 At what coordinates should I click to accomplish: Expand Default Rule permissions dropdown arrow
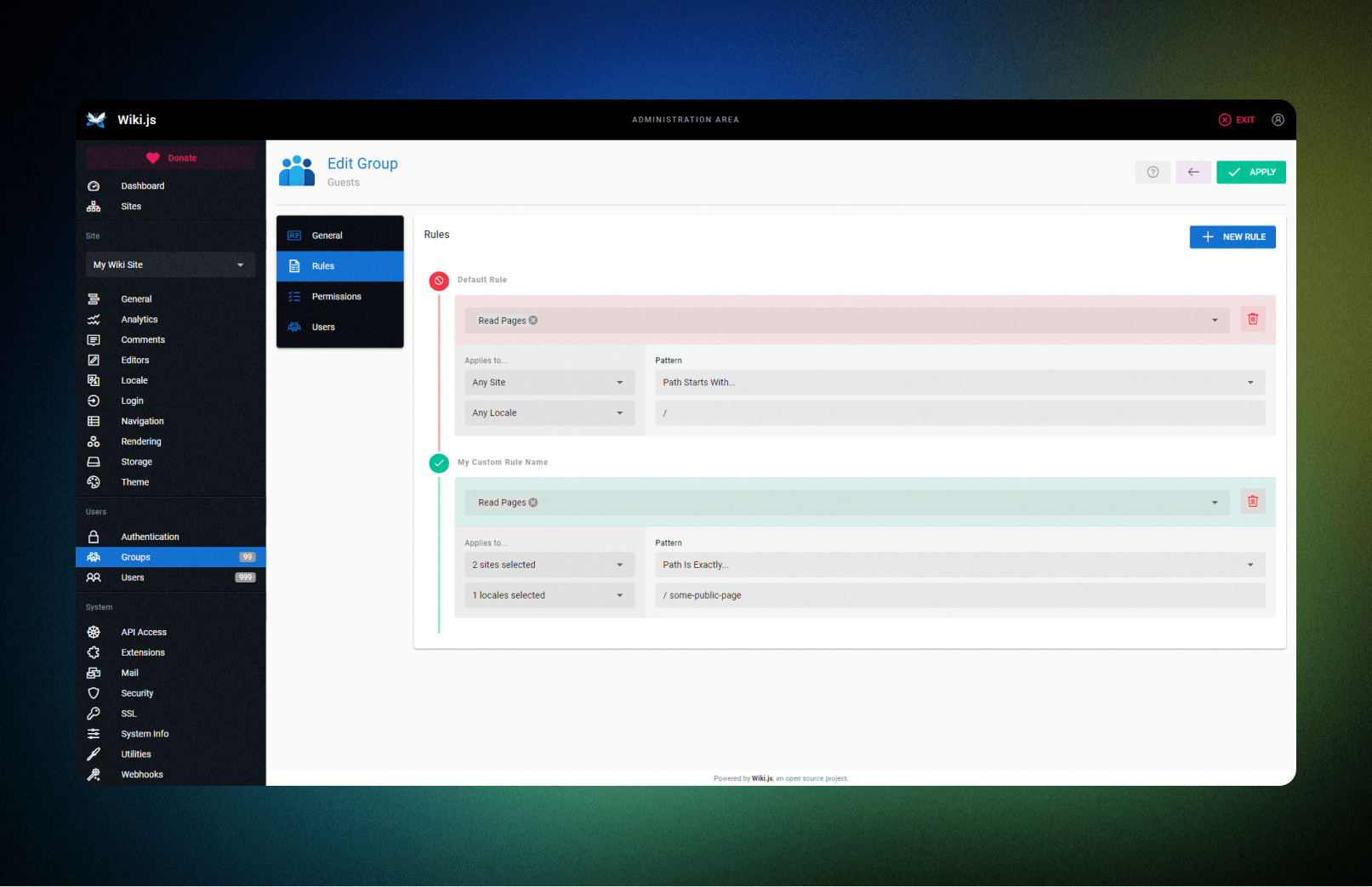point(1215,321)
